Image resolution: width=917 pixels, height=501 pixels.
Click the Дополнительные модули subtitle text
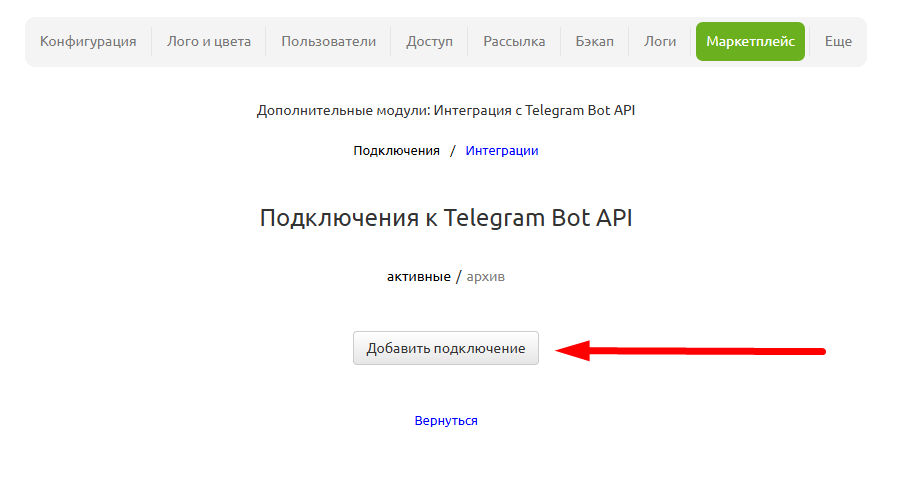click(446, 110)
